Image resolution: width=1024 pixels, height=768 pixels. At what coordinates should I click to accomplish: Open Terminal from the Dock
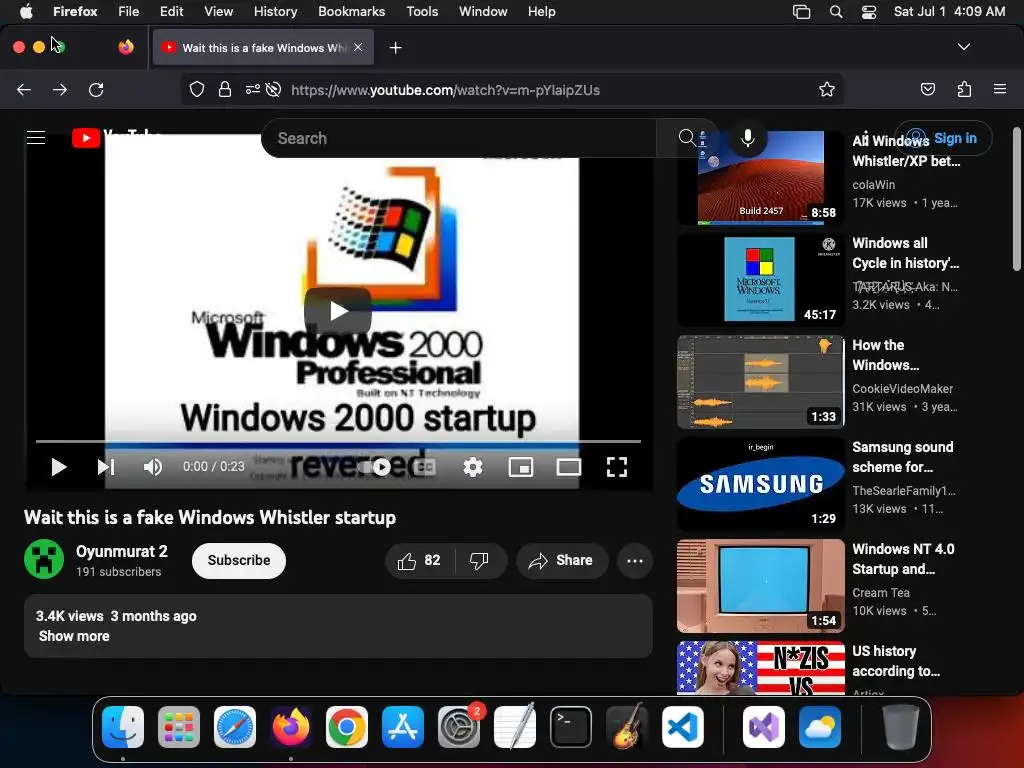coord(571,727)
